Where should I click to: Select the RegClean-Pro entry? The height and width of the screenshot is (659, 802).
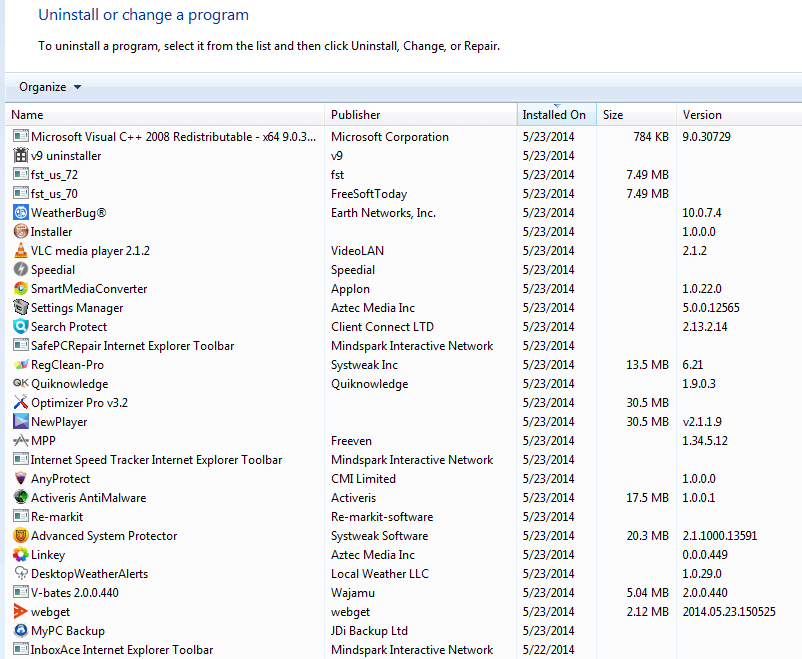67,365
